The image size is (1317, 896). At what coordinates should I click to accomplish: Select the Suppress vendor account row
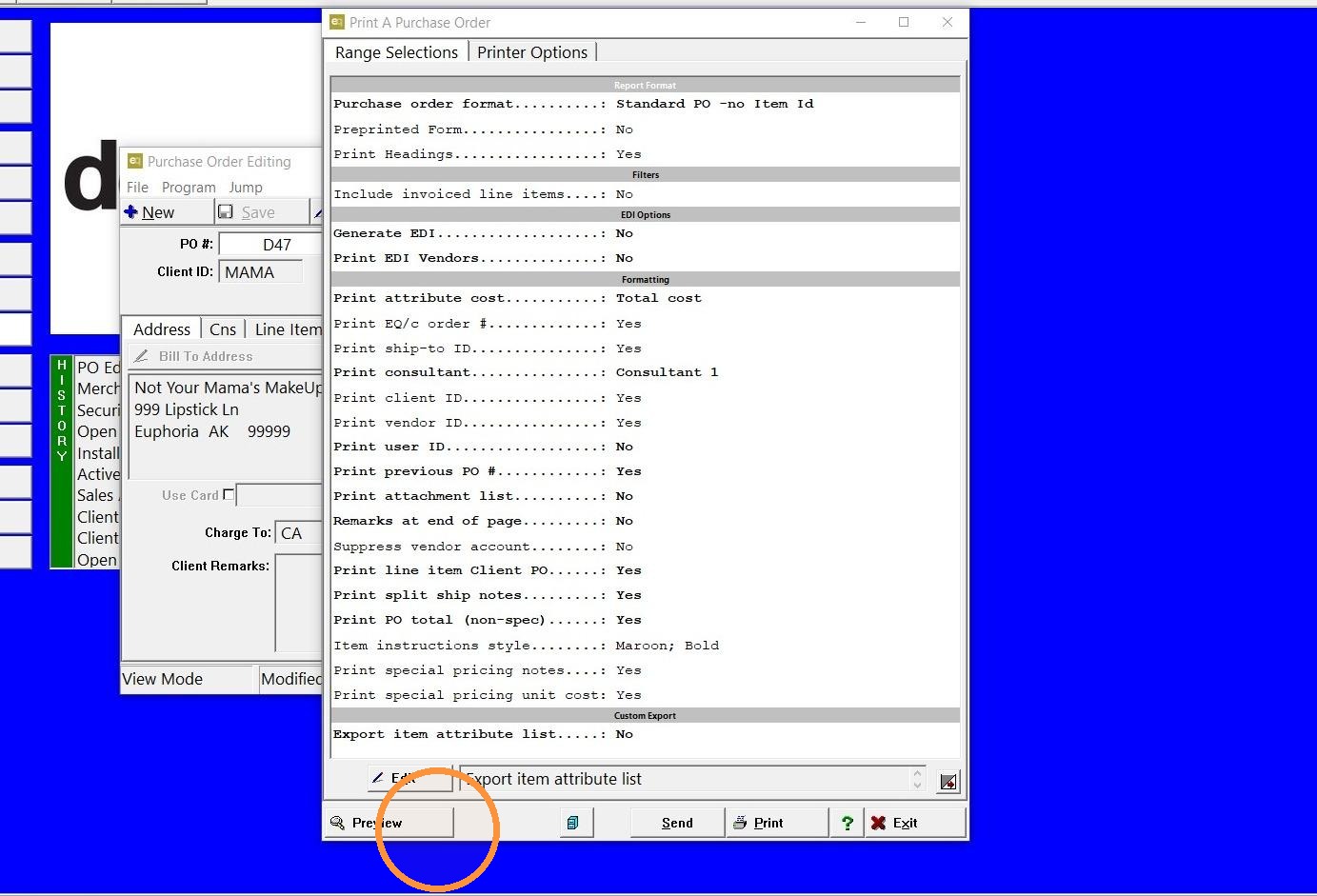[645, 547]
